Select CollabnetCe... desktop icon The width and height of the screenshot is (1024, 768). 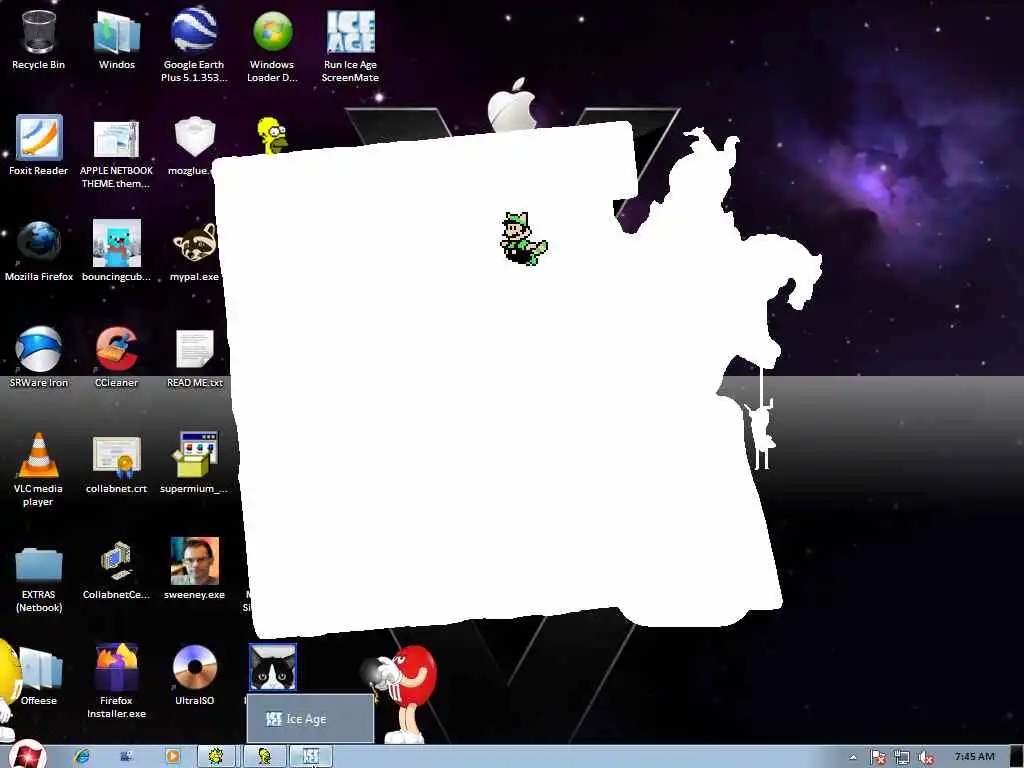point(116,569)
